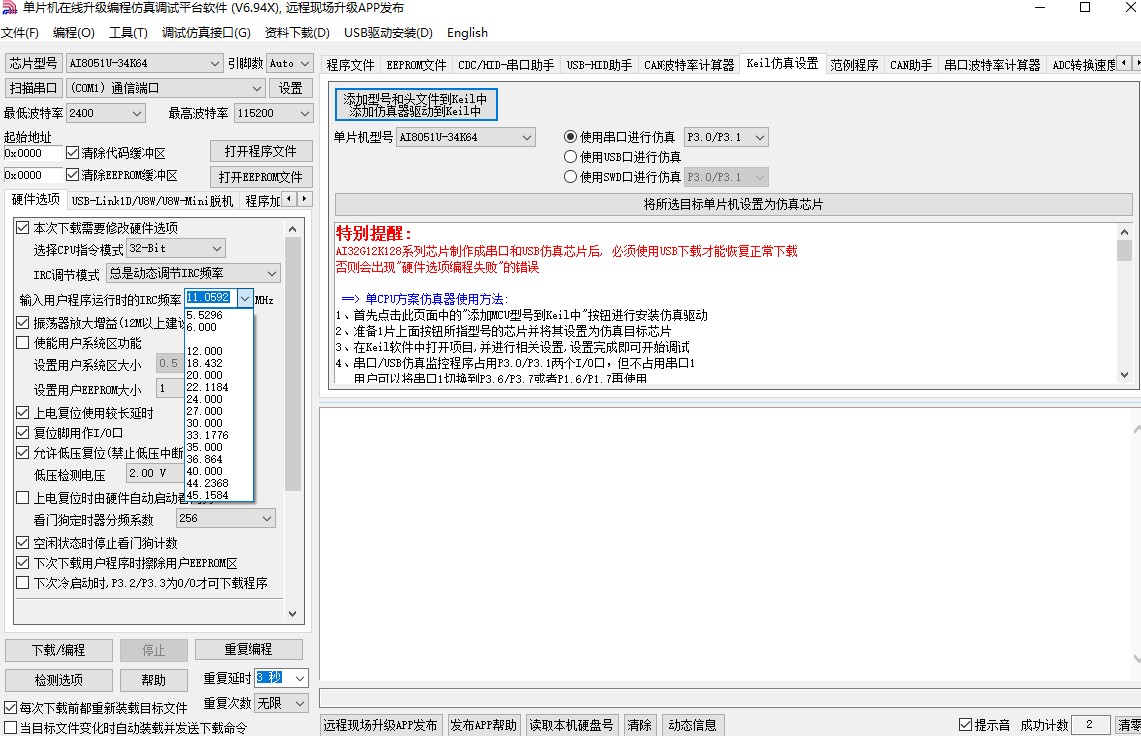The height and width of the screenshot is (736, 1141).
Task: Click the 下载/编程 button
Action: (59, 650)
